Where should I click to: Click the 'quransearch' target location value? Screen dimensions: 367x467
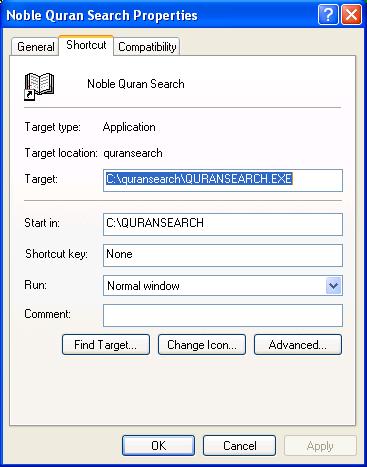(x=133, y=153)
